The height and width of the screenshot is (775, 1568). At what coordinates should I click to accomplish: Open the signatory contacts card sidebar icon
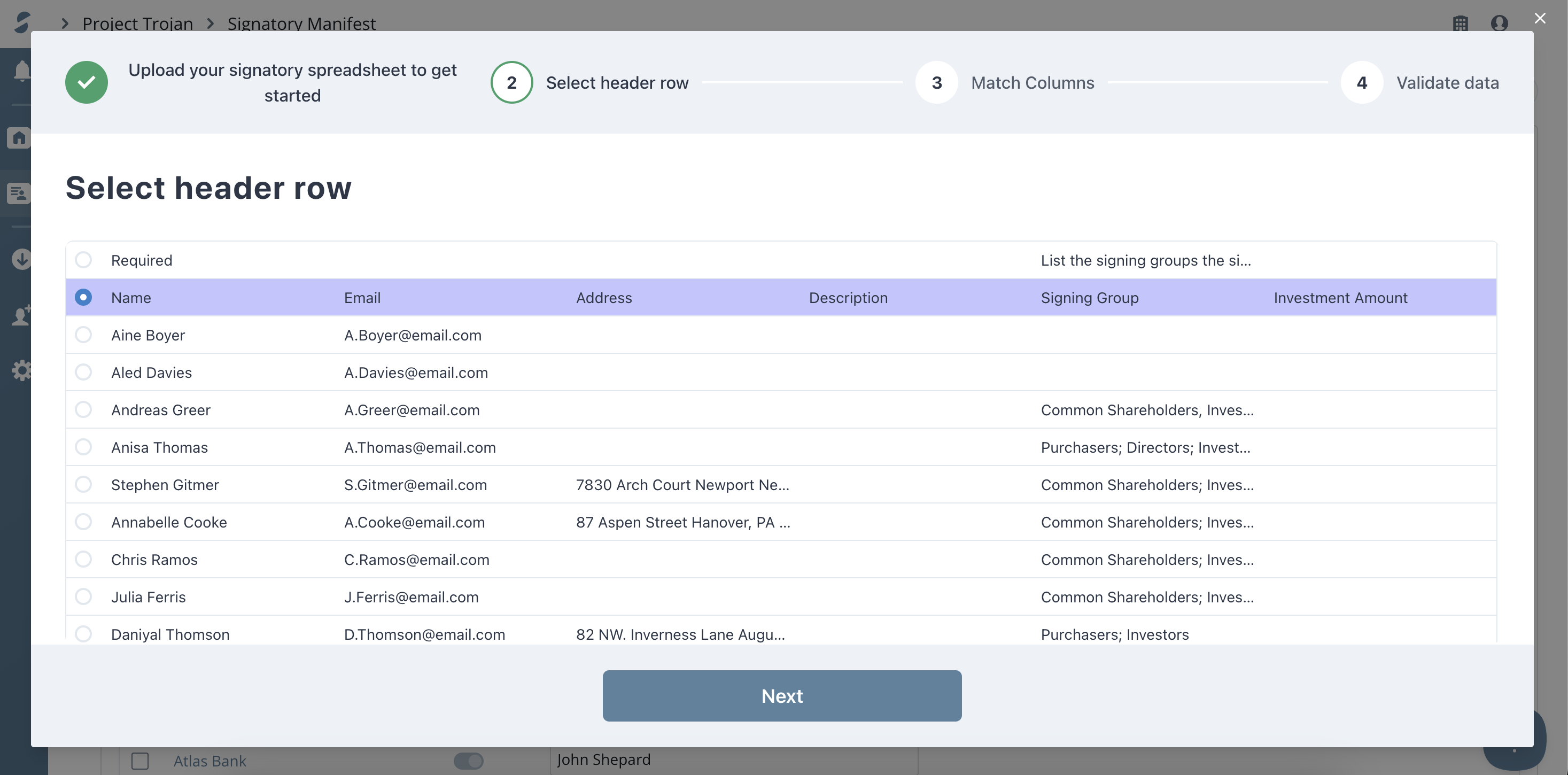[19, 193]
